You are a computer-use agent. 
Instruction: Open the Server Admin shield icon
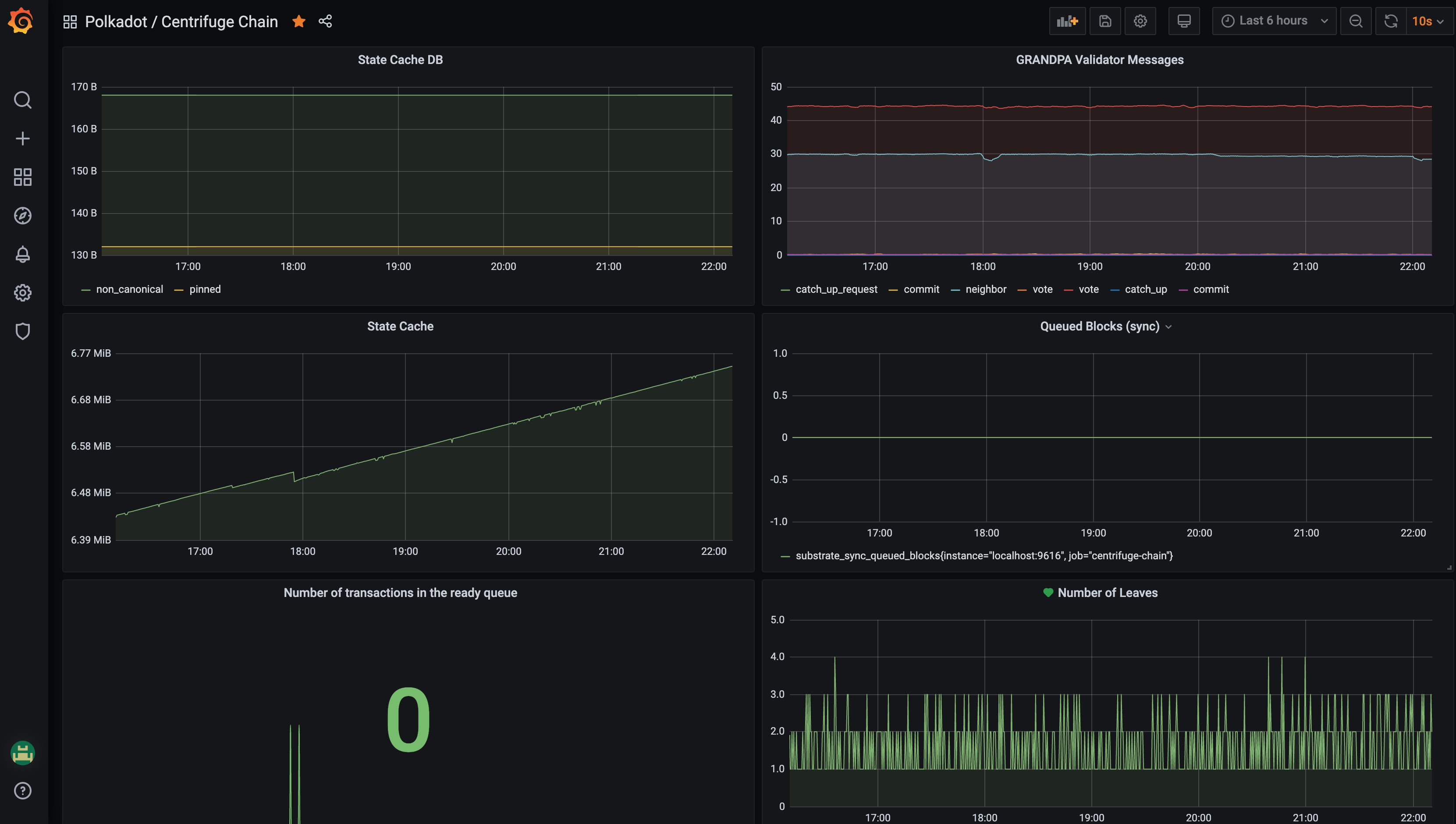[x=23, y=331]
